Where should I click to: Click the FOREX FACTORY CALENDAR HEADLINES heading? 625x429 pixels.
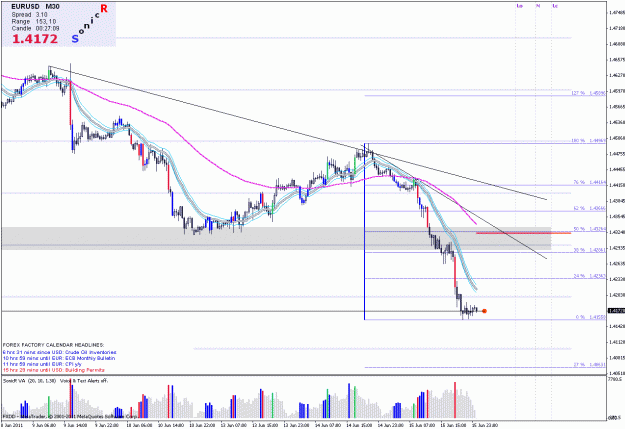pyautogui.click(x=53, y=344)
